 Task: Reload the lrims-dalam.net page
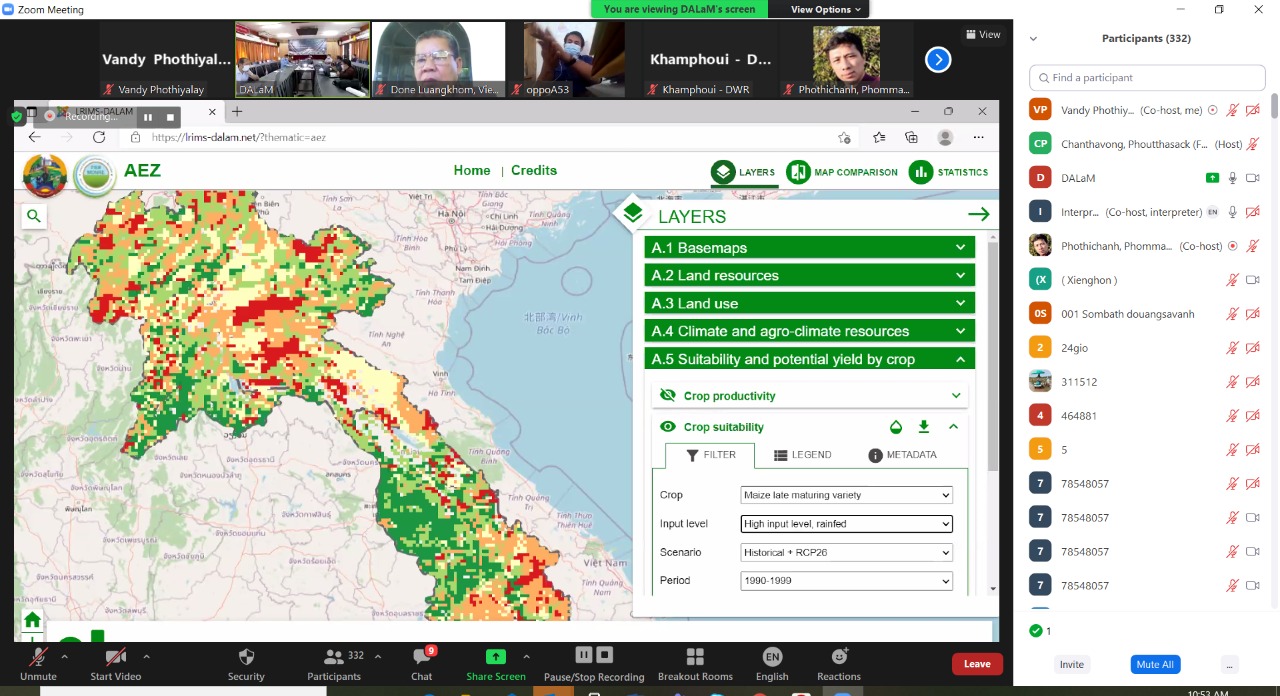(99, 137)
